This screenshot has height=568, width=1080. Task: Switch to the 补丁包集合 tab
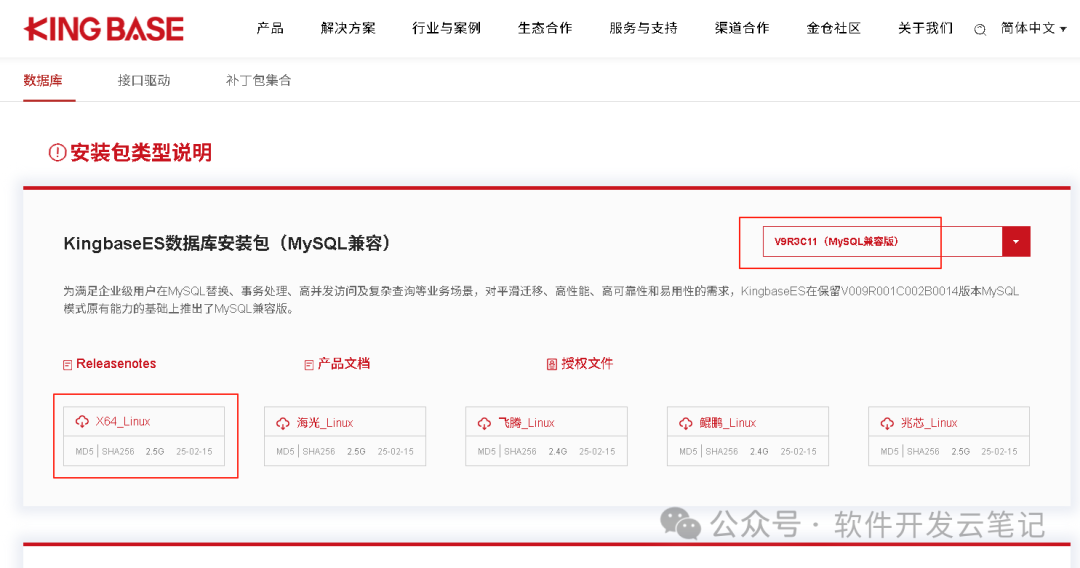coord(258,81)
